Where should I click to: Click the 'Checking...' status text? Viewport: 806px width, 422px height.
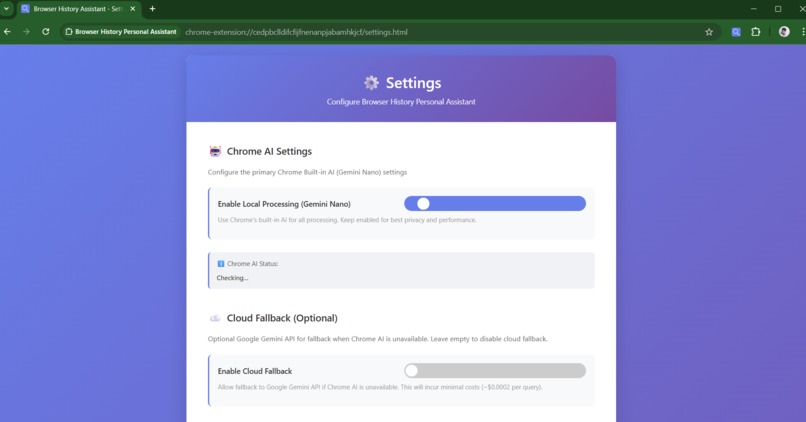[232, 278]
